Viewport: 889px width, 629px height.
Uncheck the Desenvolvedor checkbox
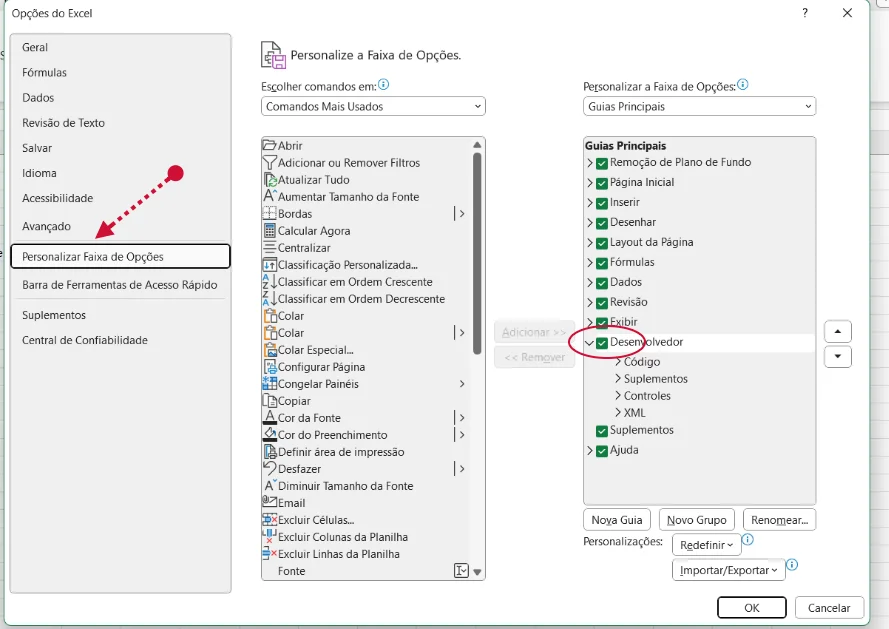(602, 343)
